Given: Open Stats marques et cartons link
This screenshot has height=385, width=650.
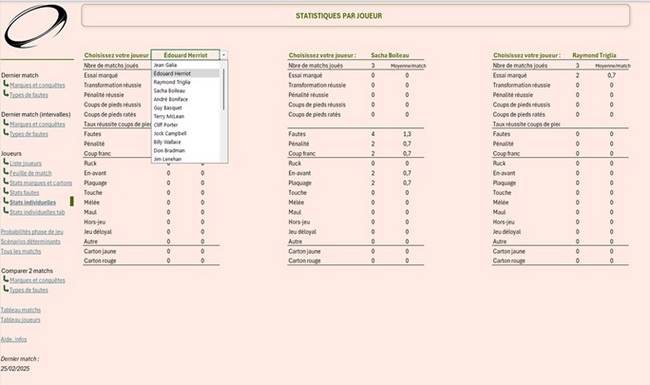Looking at the screenshot, I should pos(41,183).
